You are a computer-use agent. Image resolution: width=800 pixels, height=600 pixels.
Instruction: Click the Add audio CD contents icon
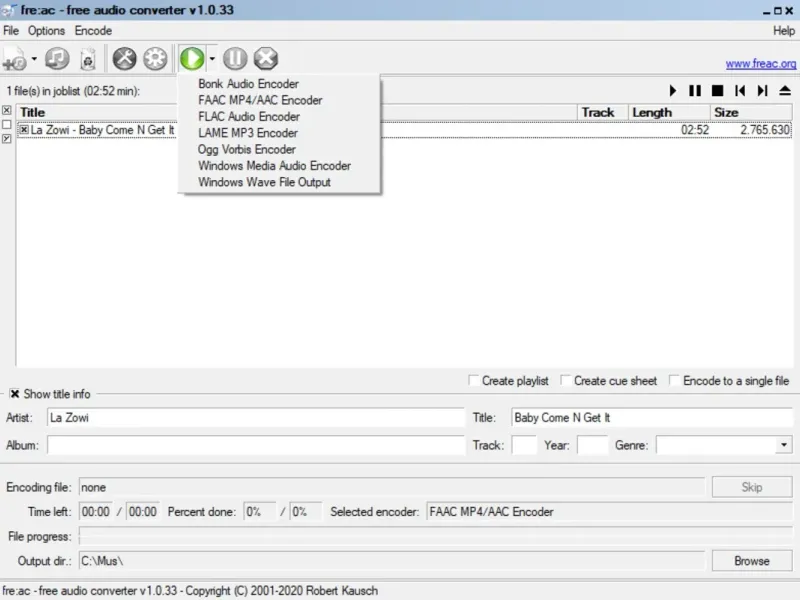point(57,59)
